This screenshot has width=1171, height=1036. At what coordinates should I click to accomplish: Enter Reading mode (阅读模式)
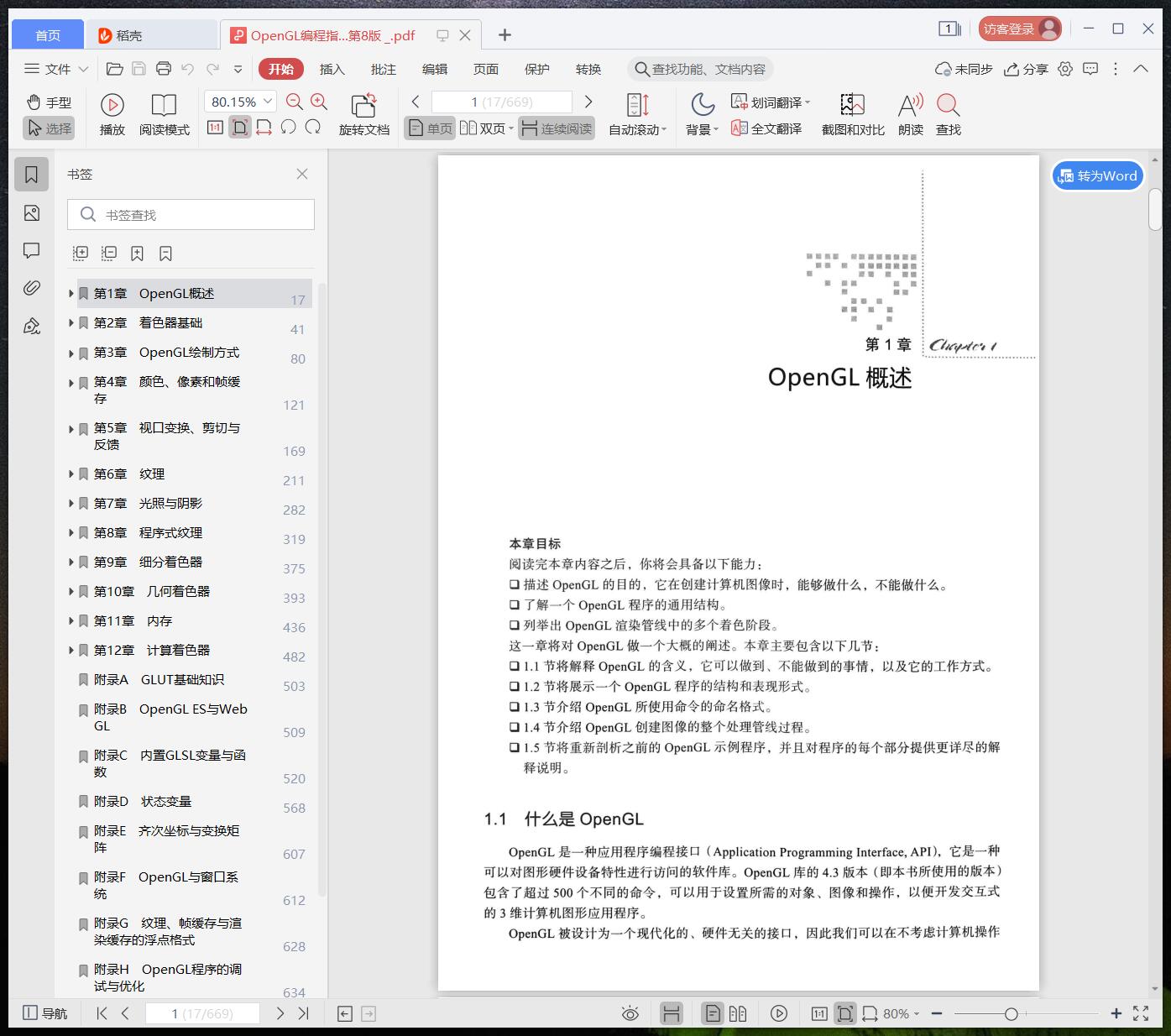click(164, 115)
